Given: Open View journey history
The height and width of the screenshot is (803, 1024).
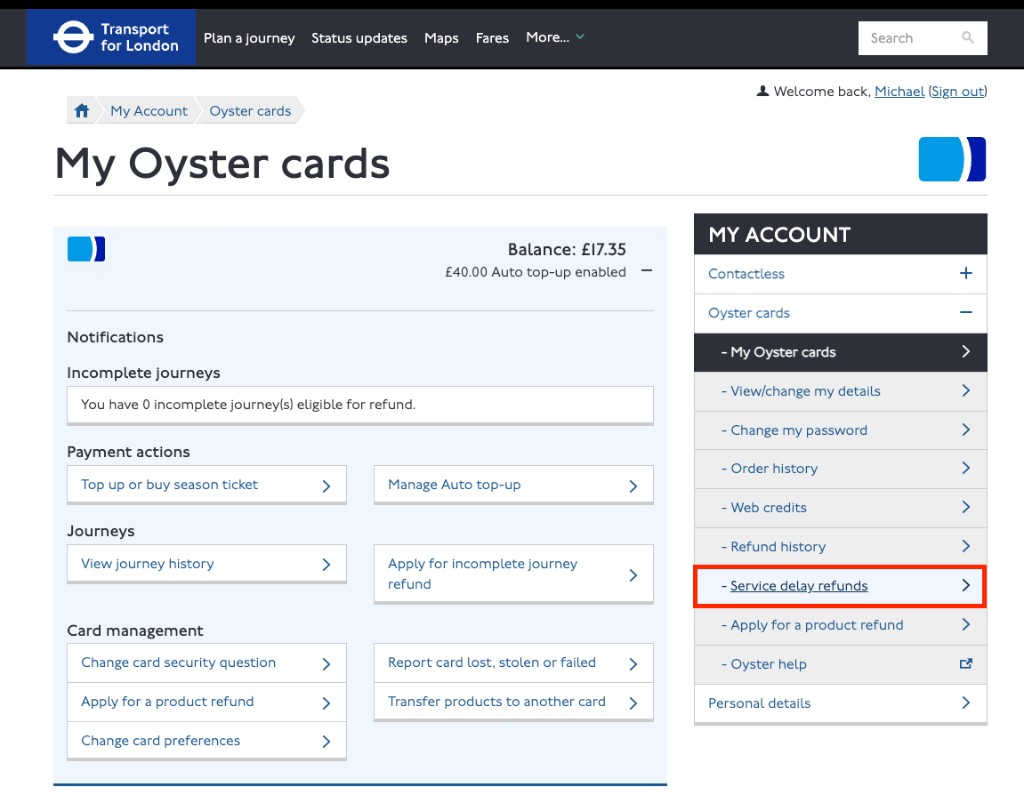Looking at the screenshot, I should 206,564.
